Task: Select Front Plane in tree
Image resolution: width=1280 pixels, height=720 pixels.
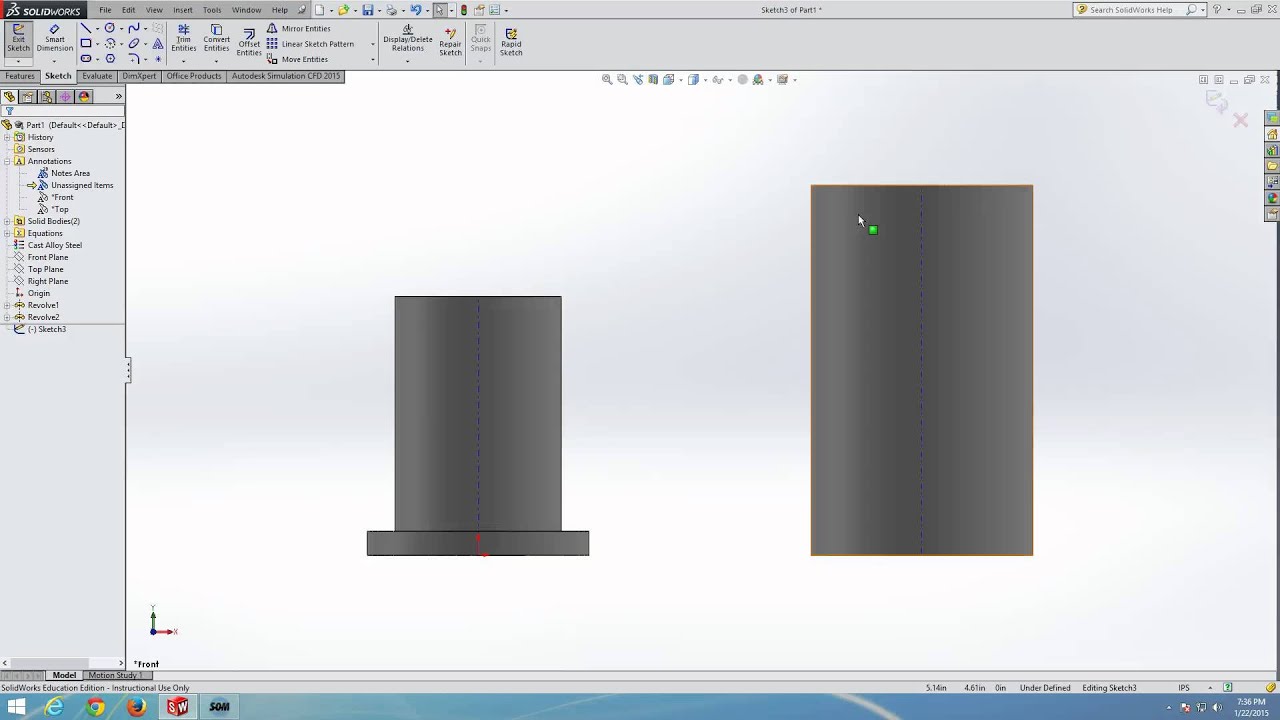Action: point(48,257)
